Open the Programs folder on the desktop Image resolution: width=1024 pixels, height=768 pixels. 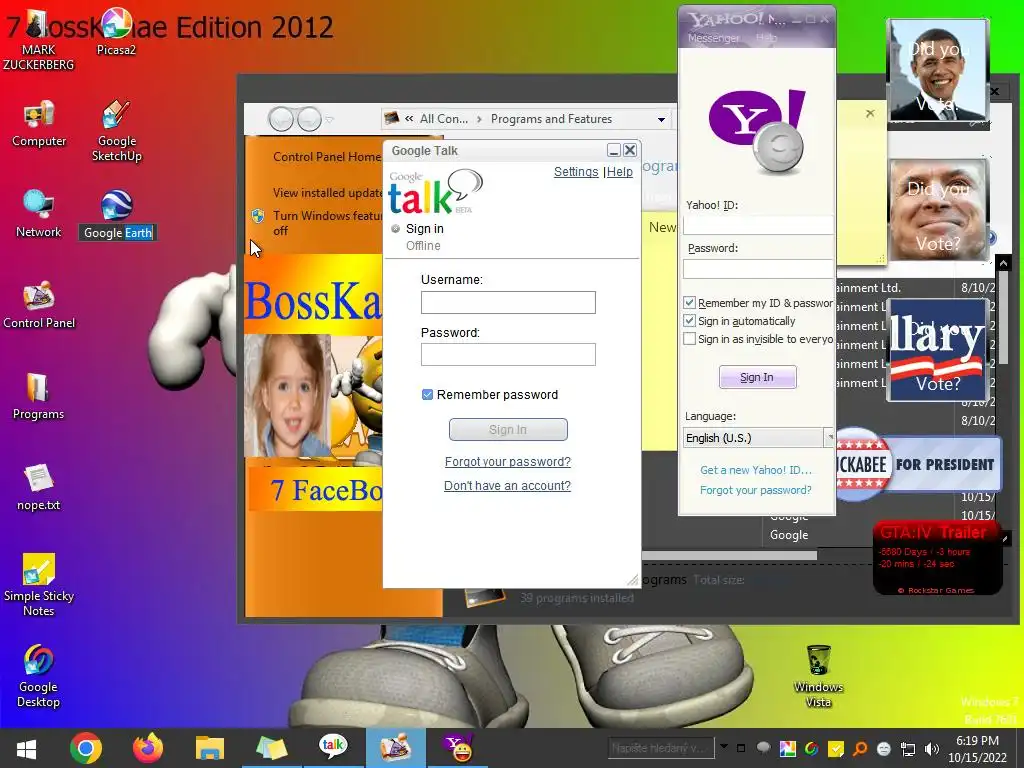point(38,396)
